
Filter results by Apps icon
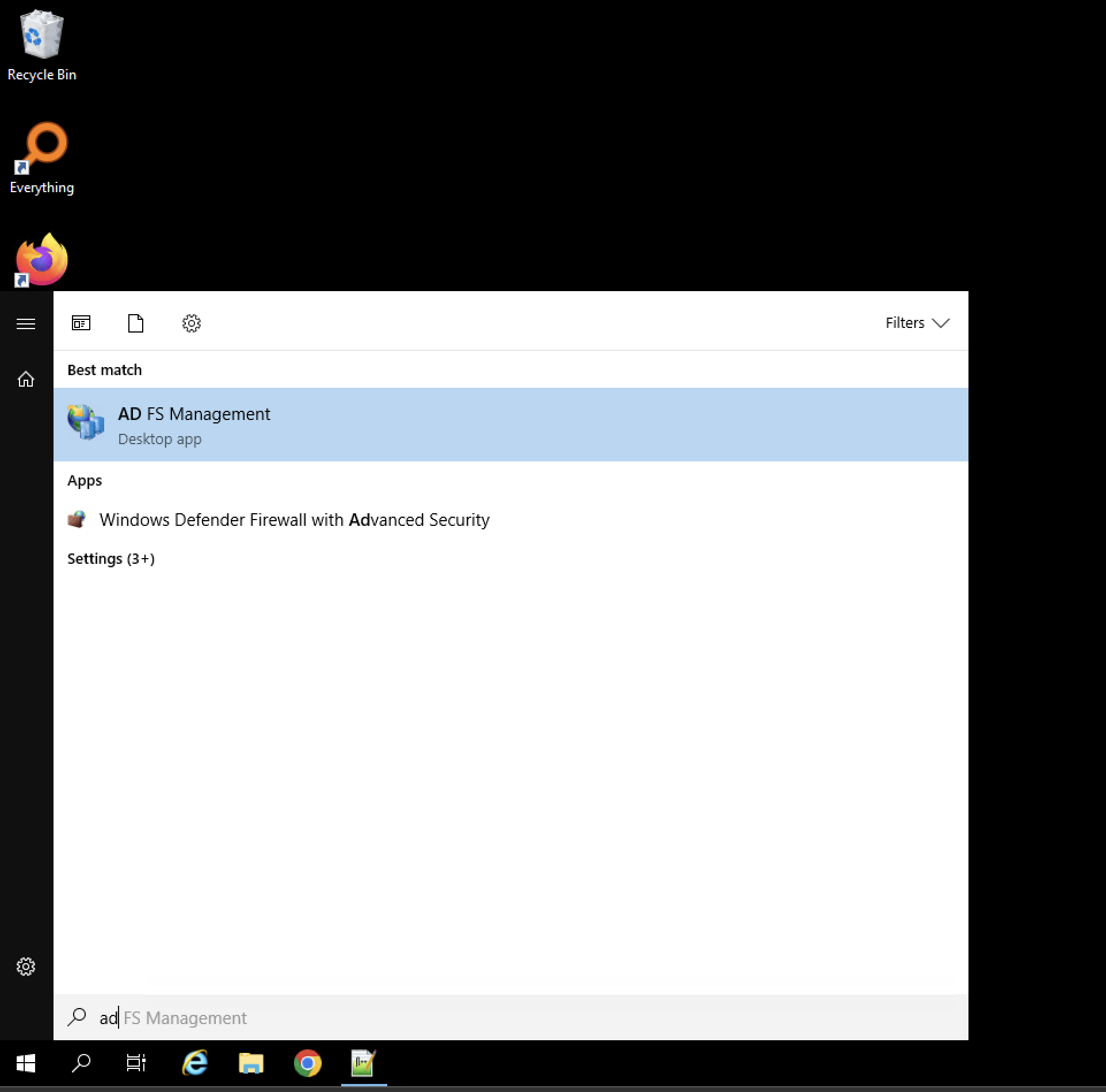click(81, 323)
